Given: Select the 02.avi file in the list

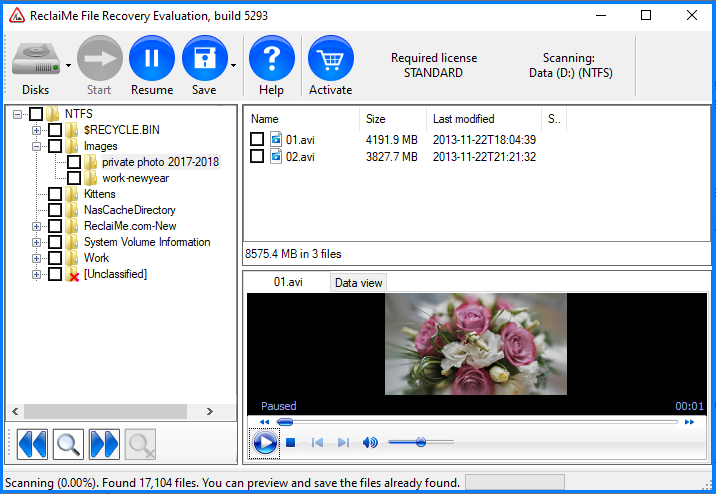Looking at the screenshot, I should [x=300, y=156].
